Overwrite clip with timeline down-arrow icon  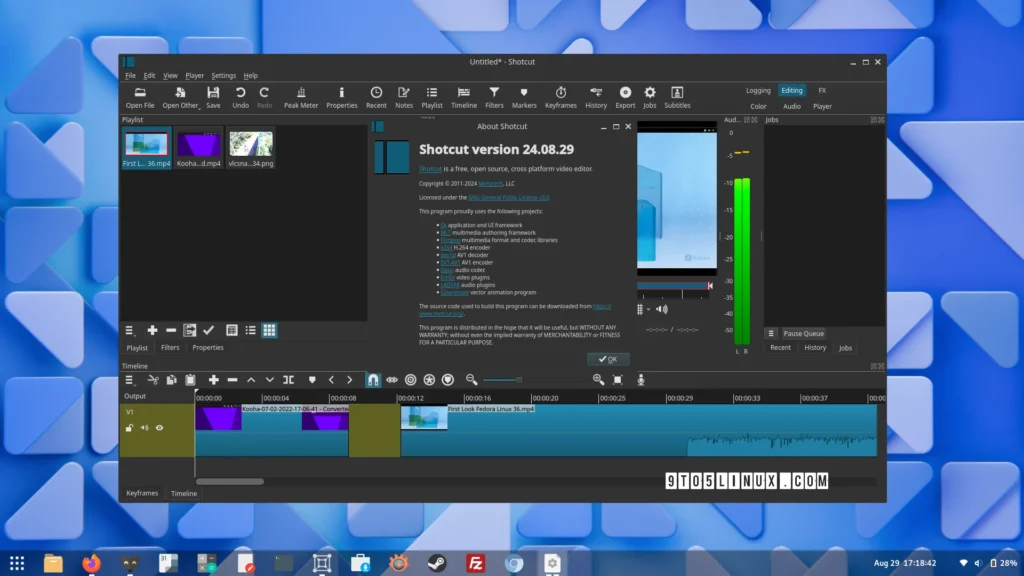click(269, 379)
